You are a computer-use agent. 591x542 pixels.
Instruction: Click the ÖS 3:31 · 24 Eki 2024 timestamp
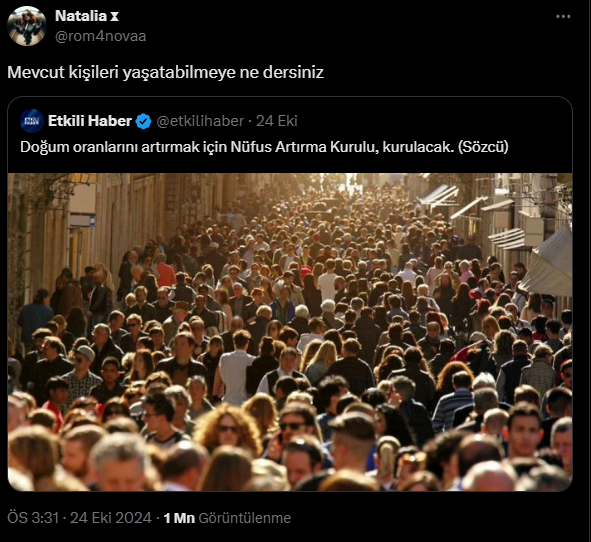point(80,518)
